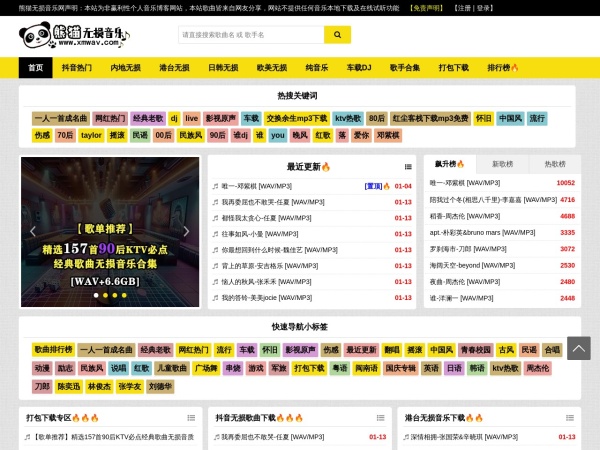Open list icon beside 最近更新 header
The image size is (600, 450).
[x=408, y=166]
